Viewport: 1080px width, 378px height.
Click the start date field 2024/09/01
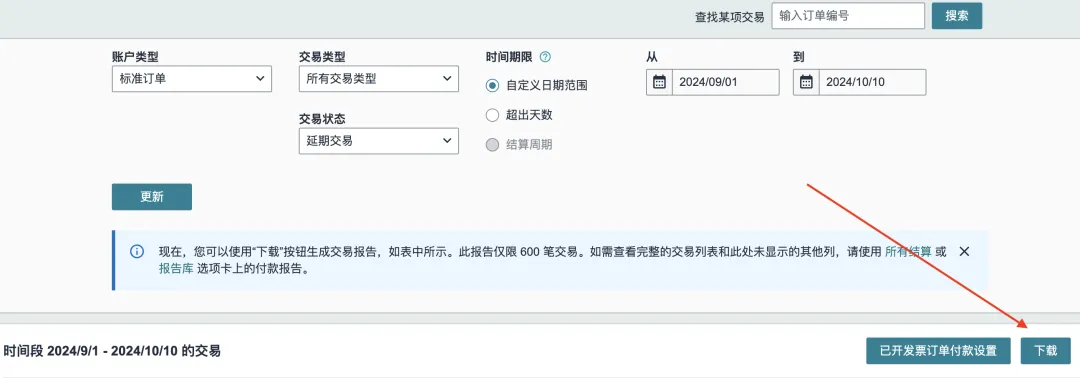click(x=725, y=82)
